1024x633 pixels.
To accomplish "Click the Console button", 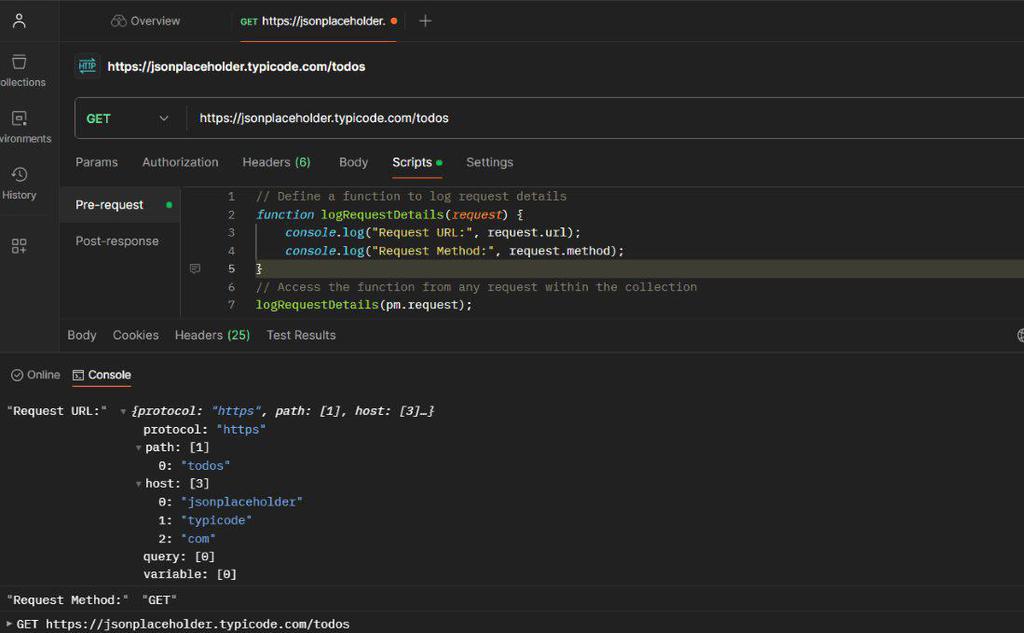I will coord(102,375).
